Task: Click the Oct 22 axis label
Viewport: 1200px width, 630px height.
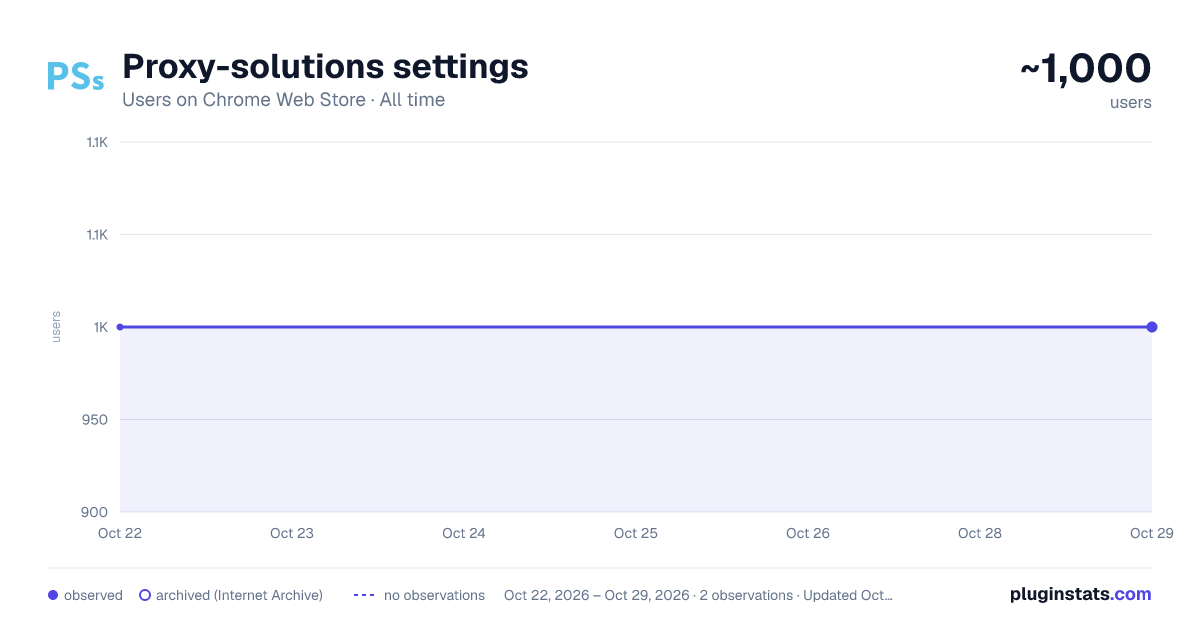Action: (120, 533)
